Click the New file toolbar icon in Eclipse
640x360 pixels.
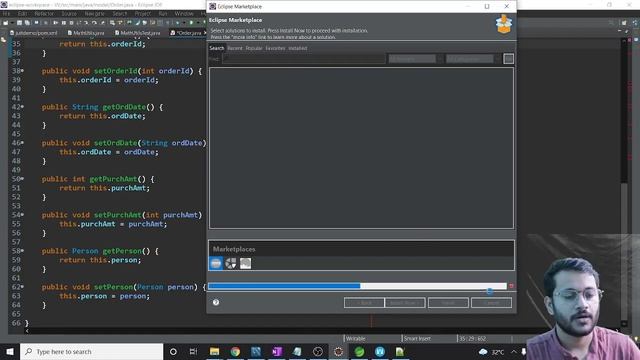(6, 23)
